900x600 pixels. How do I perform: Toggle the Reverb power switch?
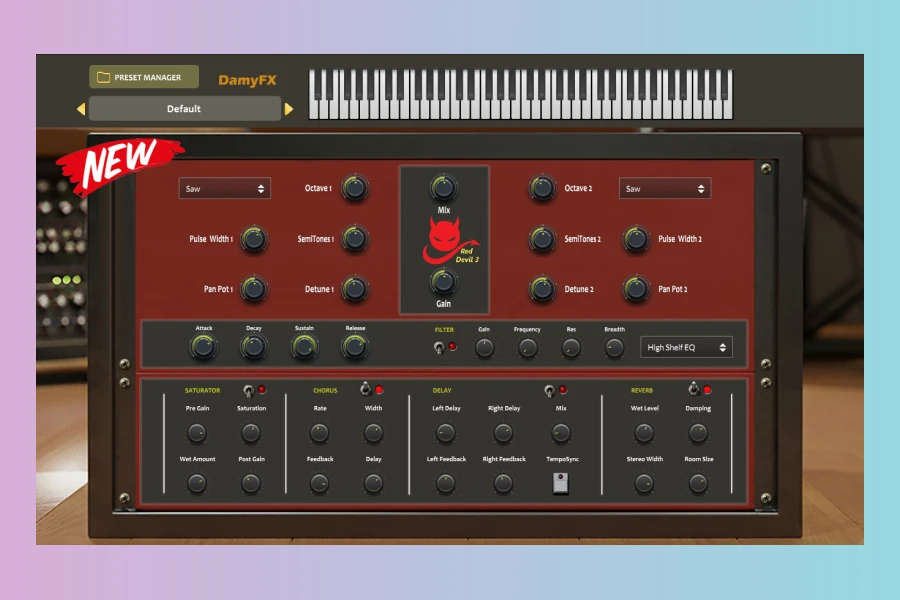click(693, 389)
